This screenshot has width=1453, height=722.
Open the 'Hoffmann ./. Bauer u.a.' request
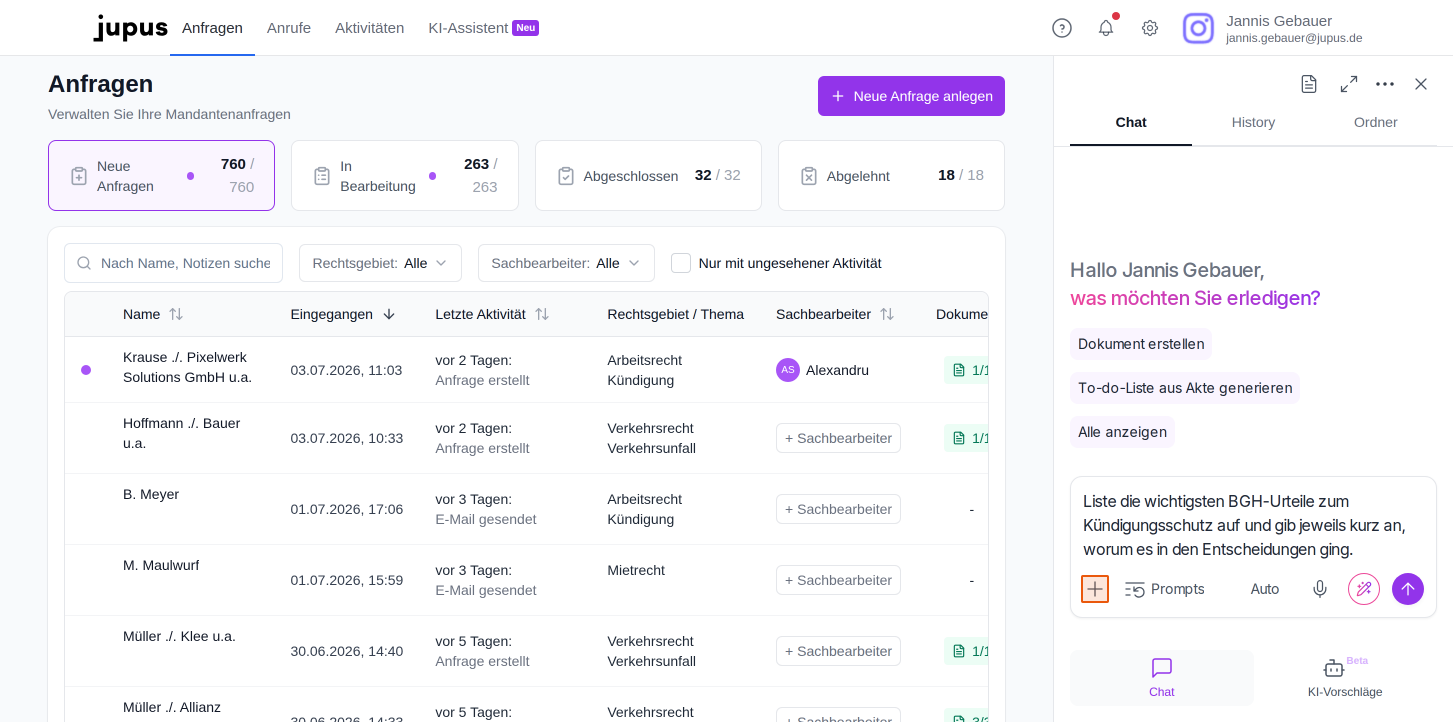pos(182,433)
